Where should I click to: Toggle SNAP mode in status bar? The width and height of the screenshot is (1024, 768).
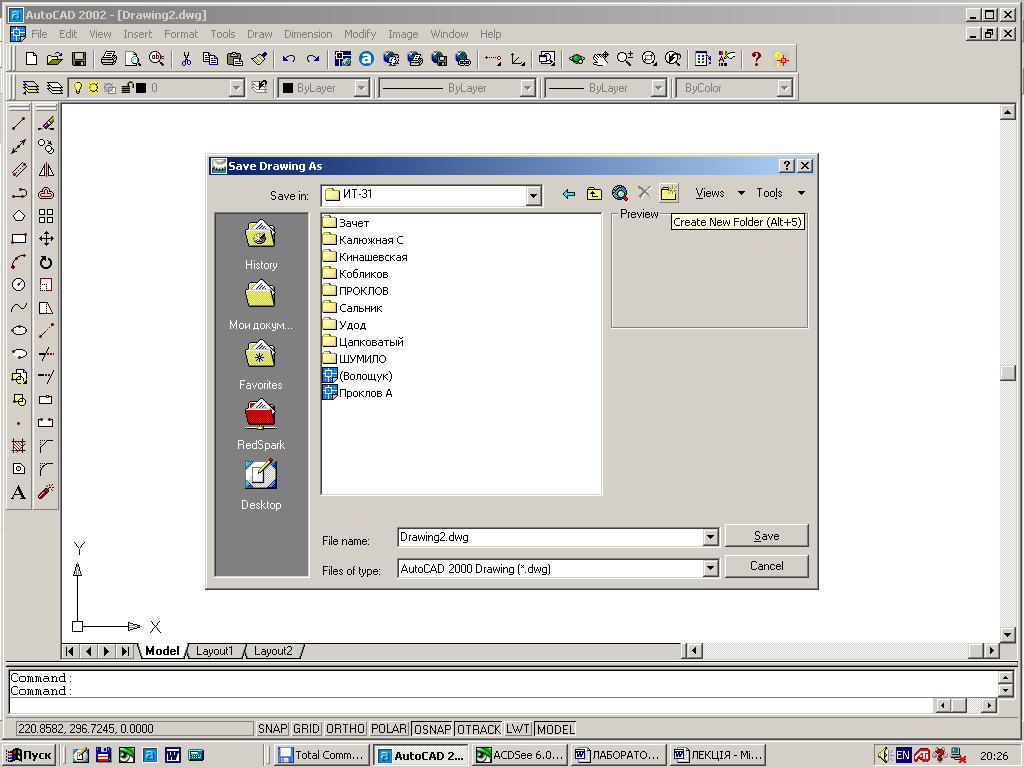272,729
